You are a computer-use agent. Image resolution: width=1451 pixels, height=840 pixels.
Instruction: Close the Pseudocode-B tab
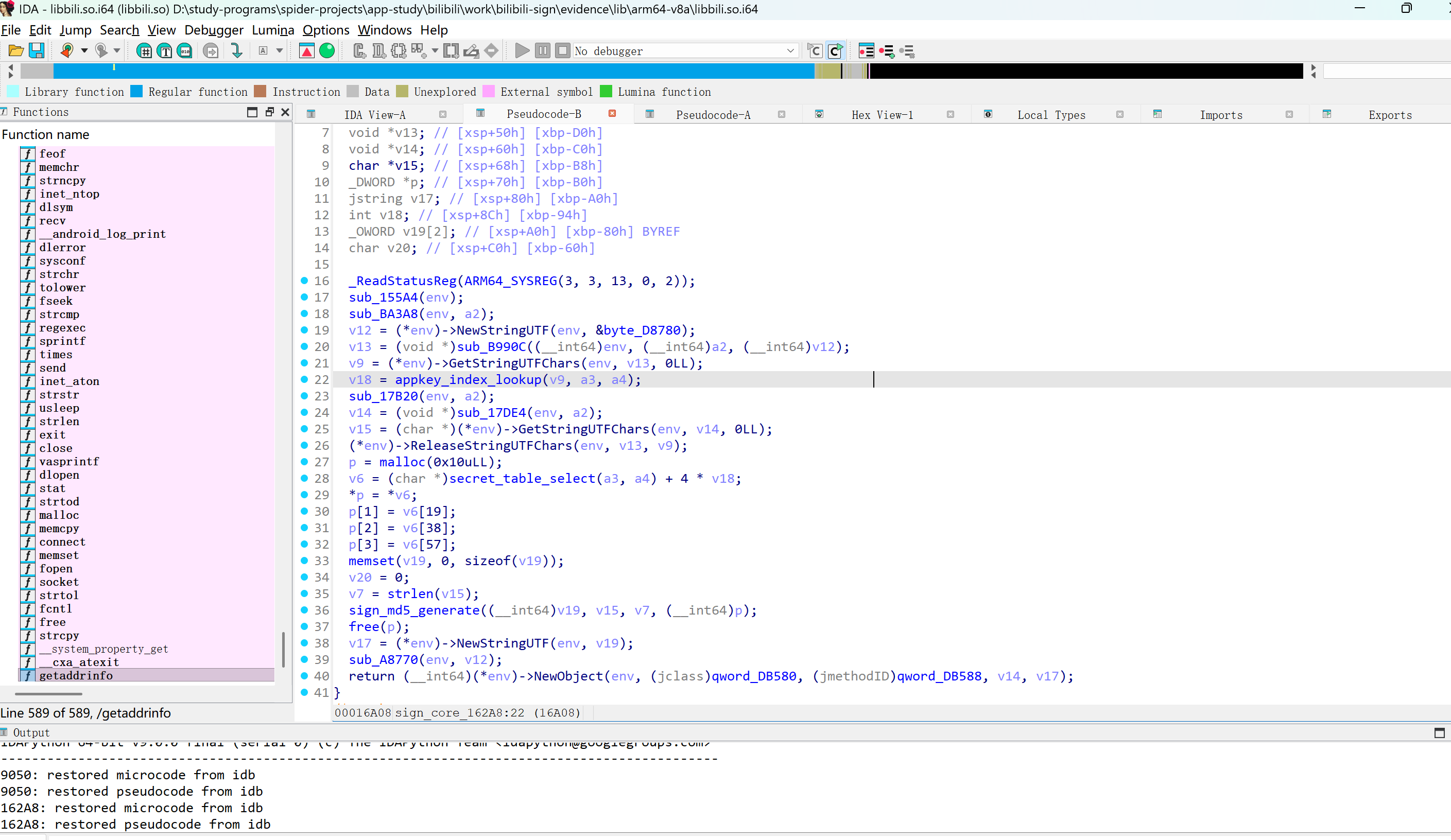612,113
